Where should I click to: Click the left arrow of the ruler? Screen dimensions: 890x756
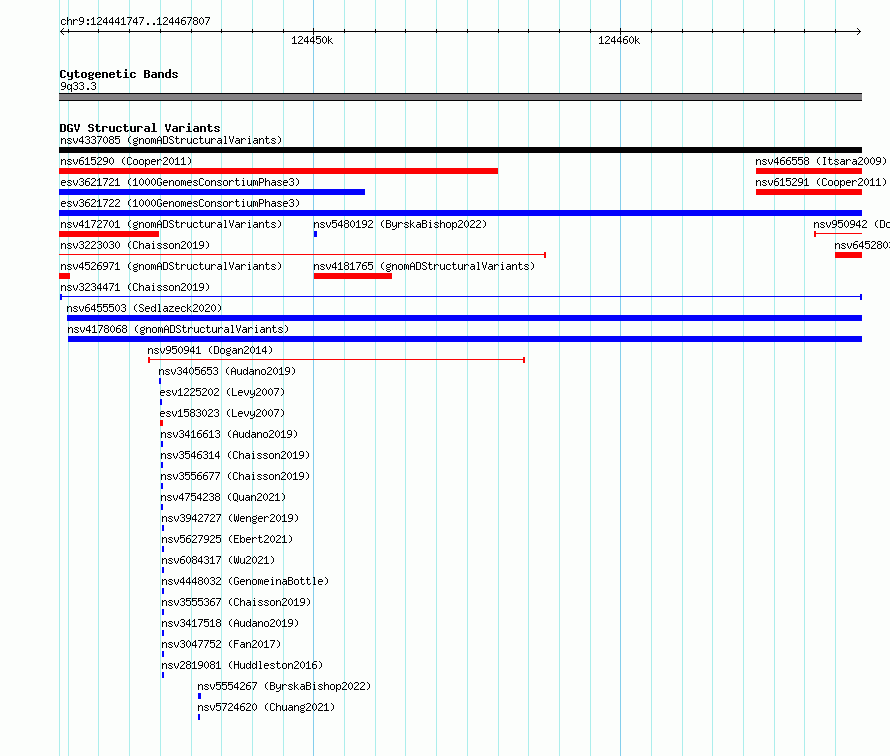(x=63, y=31)
